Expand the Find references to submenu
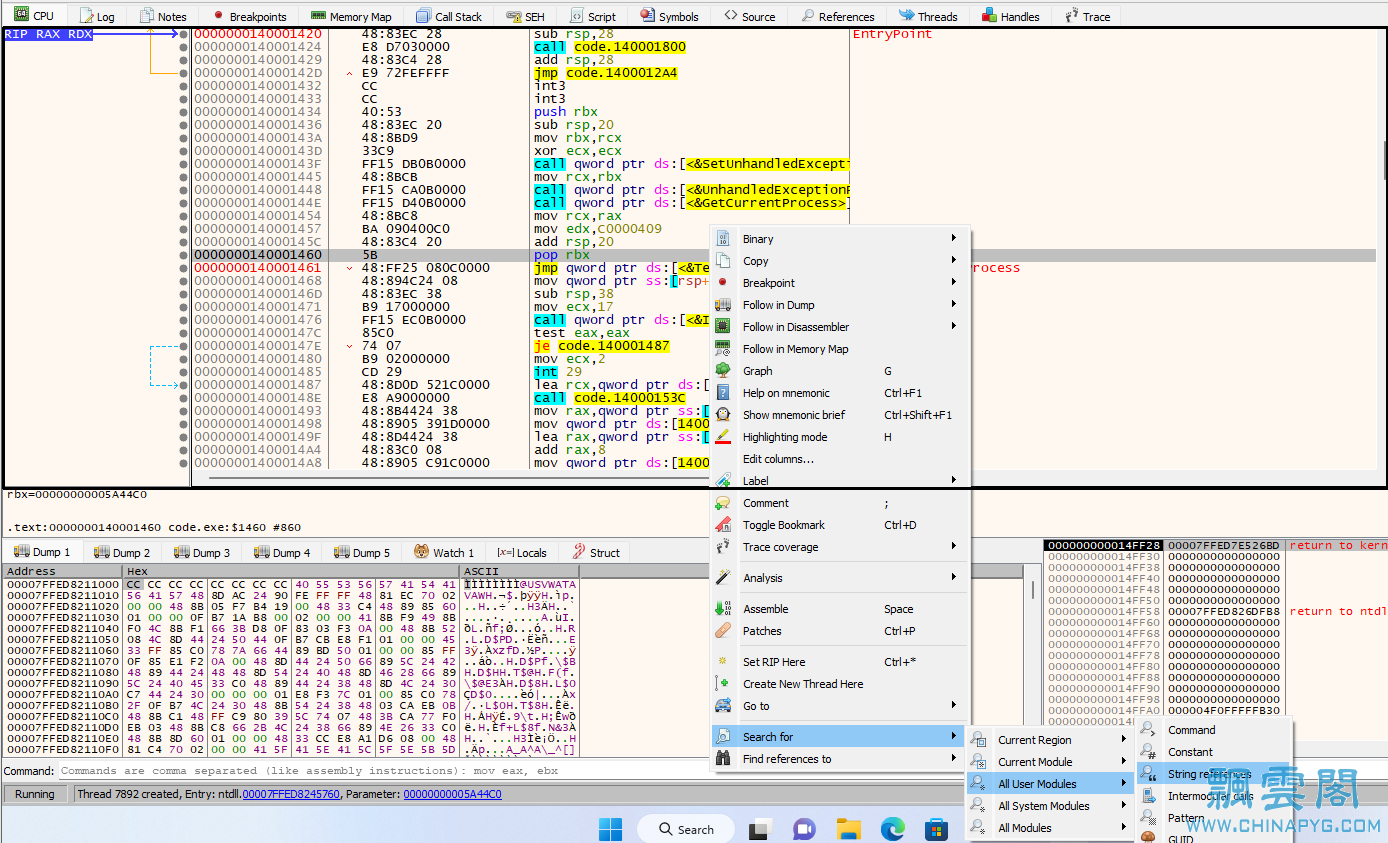The width and height of the screenshot is (1388, 843). pyautogui.click(x=954, y=759)
